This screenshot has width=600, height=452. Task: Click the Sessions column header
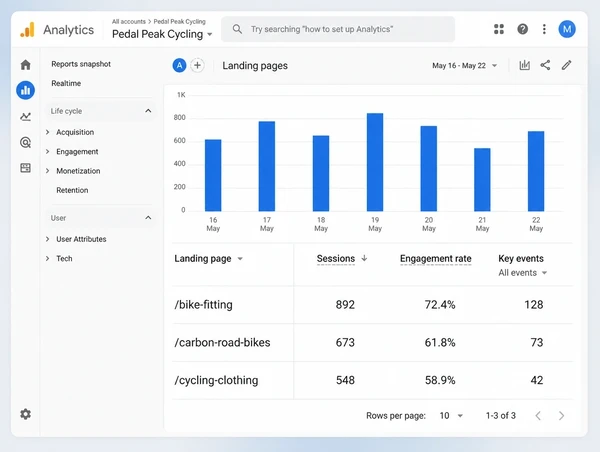click(x=336, y=258)
